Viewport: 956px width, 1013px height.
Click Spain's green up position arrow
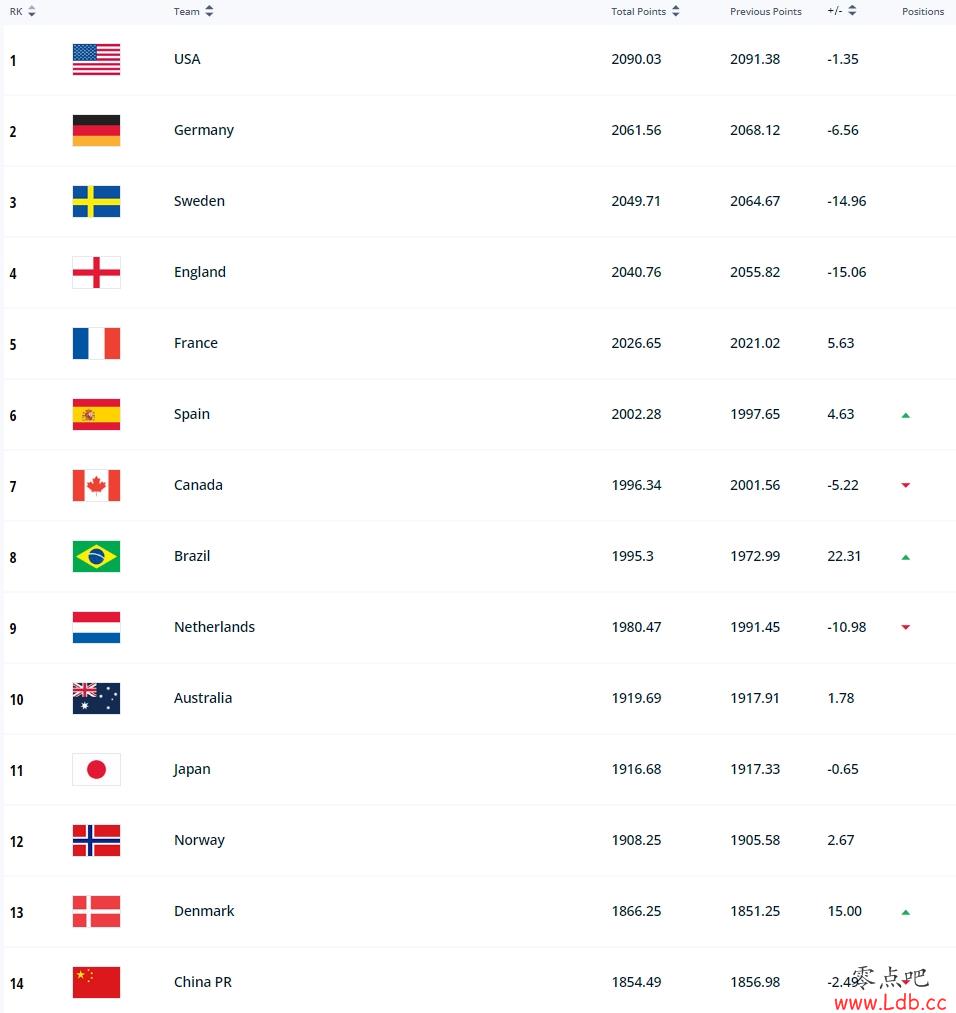pyautogui.click(x=906, y=415)
